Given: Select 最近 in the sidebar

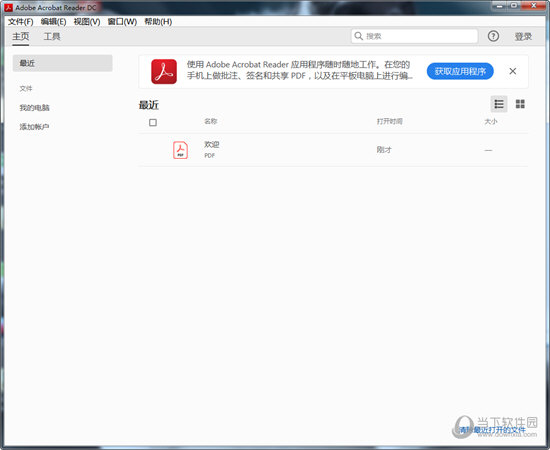Looking at the screenshot, I should (62, 63).
